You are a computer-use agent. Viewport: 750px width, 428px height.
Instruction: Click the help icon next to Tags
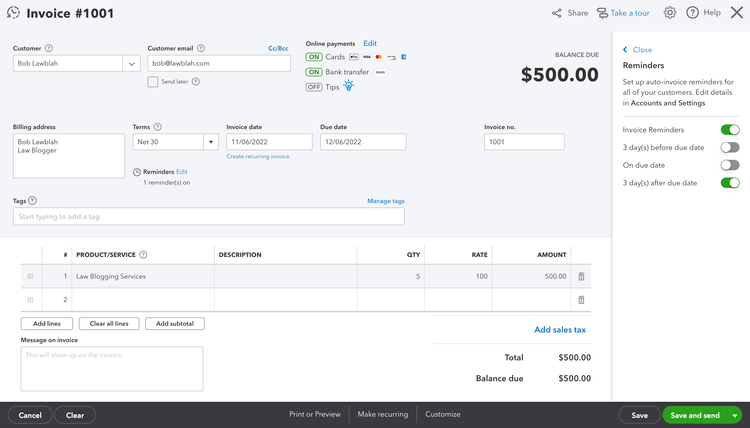click(x=32, y=201)
